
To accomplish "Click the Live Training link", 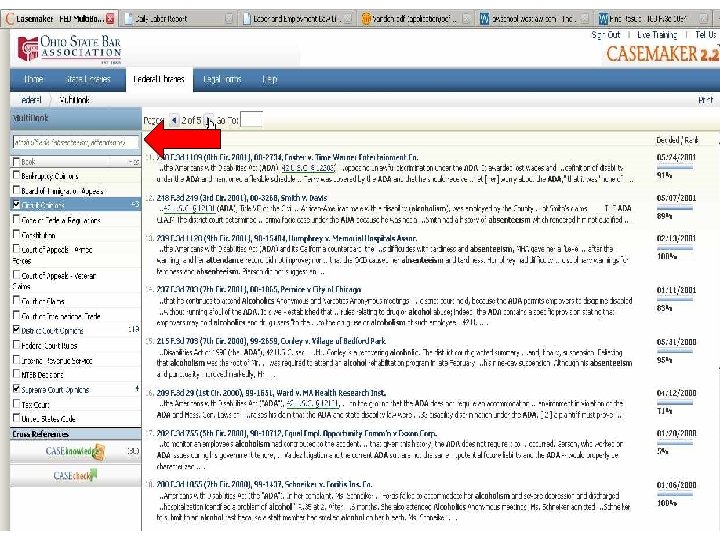I will click(x=657, y=35).
